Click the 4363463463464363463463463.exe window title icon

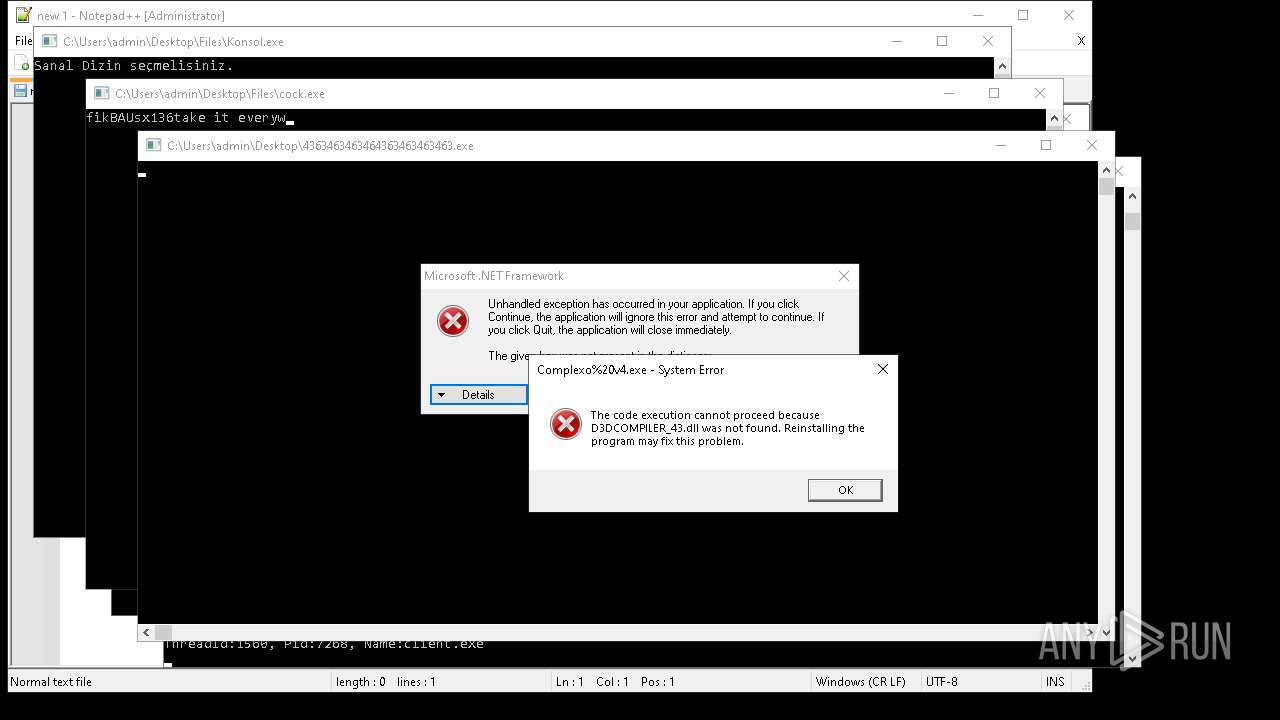153,146
